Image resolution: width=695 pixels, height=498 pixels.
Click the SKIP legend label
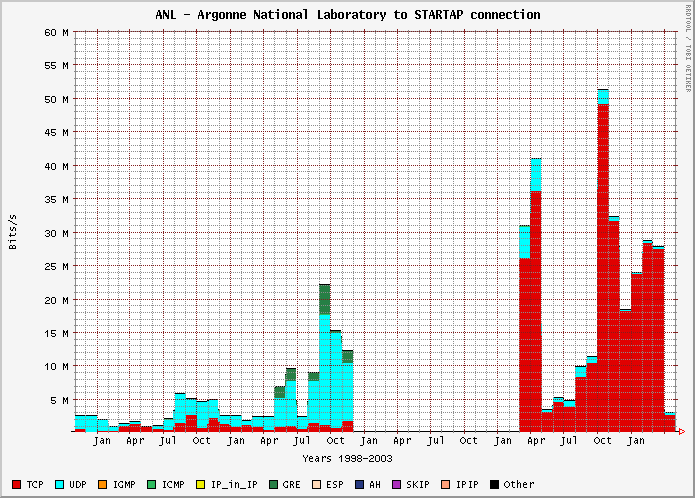click(x=418, y=484)
